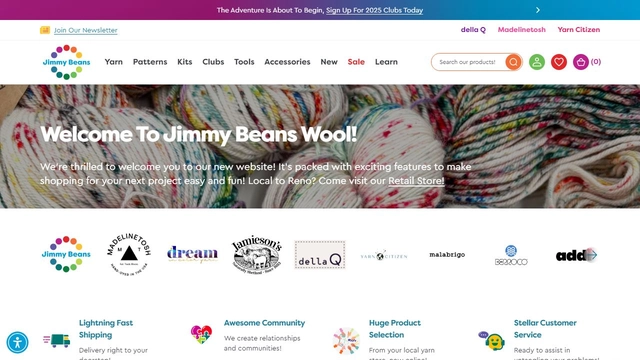Click the Lightning Fast Shipping heading
Screen dimensions: 640x360
(x=106, y=329)
